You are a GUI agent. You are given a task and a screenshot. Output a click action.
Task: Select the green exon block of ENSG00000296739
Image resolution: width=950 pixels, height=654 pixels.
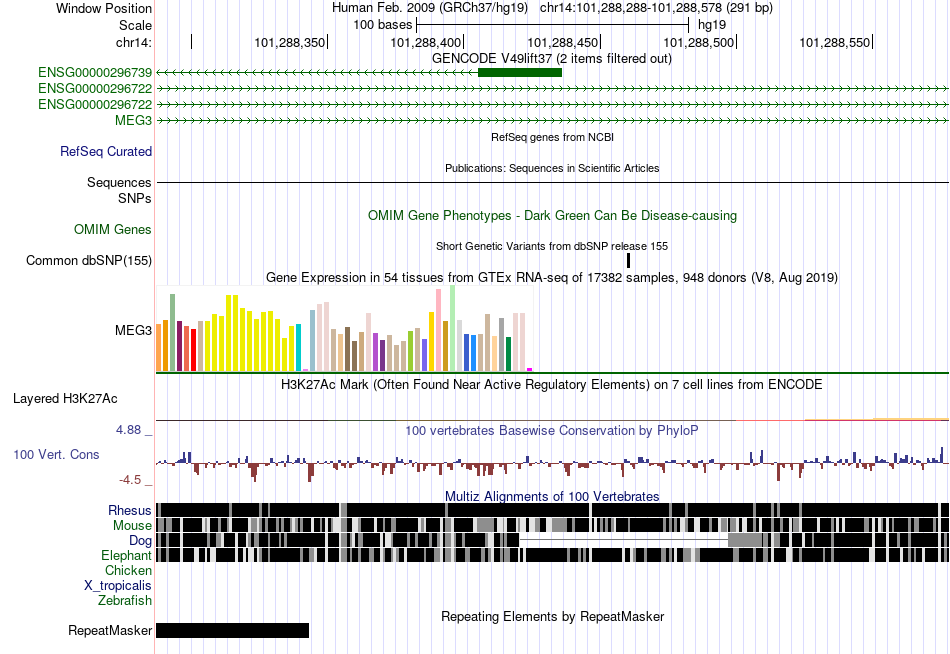[520, 73]
